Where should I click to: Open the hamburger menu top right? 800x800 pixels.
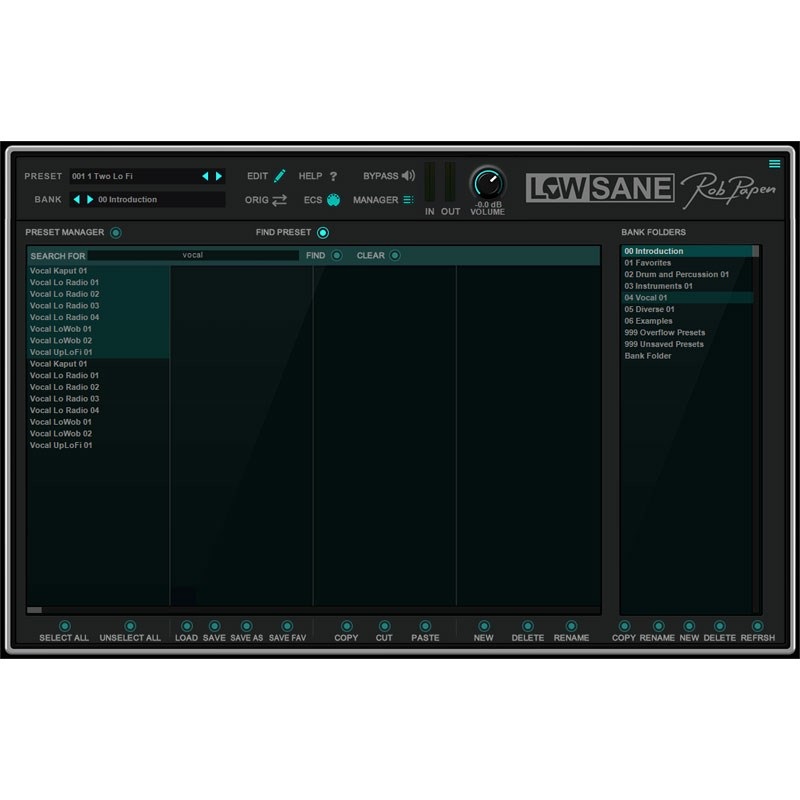click(774, 164)
